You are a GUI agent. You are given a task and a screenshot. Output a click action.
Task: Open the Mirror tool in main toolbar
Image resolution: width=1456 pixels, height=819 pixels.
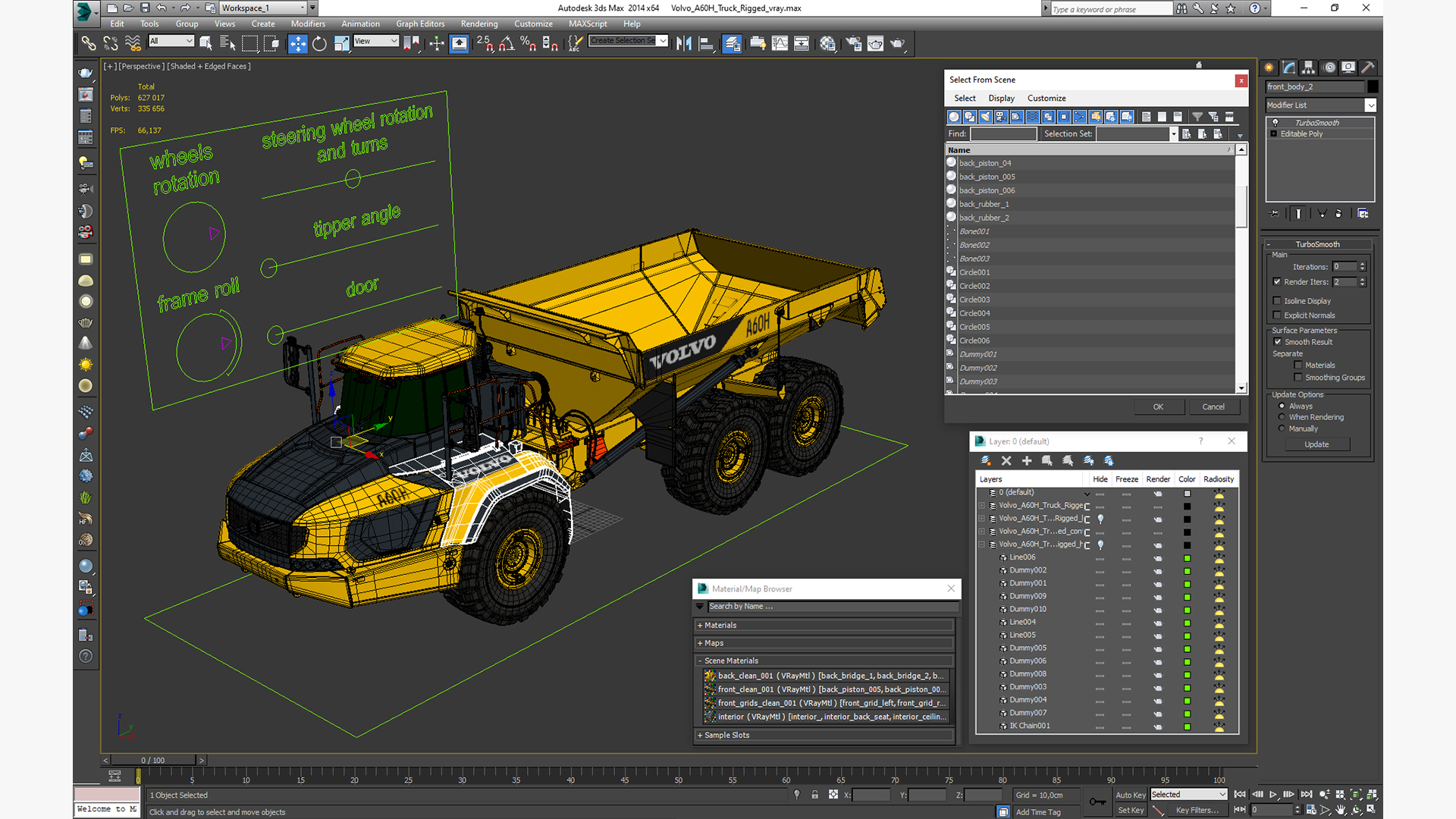(684, 43)
